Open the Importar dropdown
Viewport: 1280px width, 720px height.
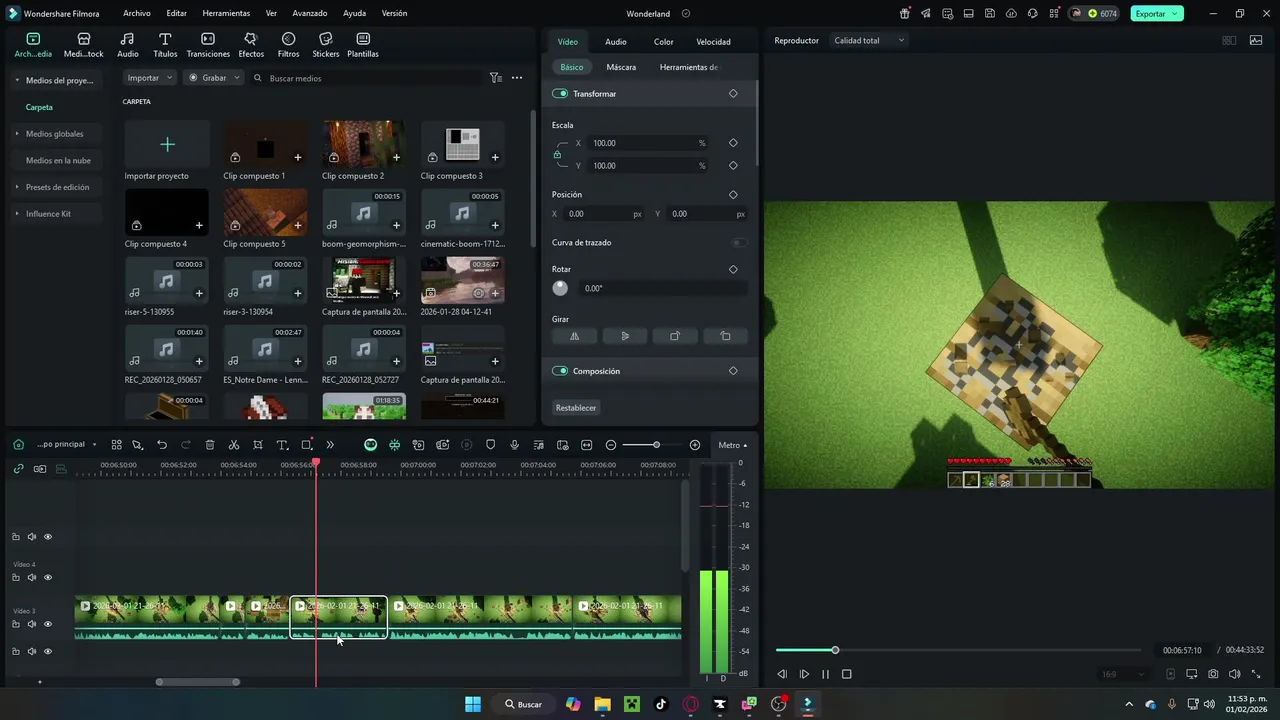pyautogui.click(x=150, y=78)
